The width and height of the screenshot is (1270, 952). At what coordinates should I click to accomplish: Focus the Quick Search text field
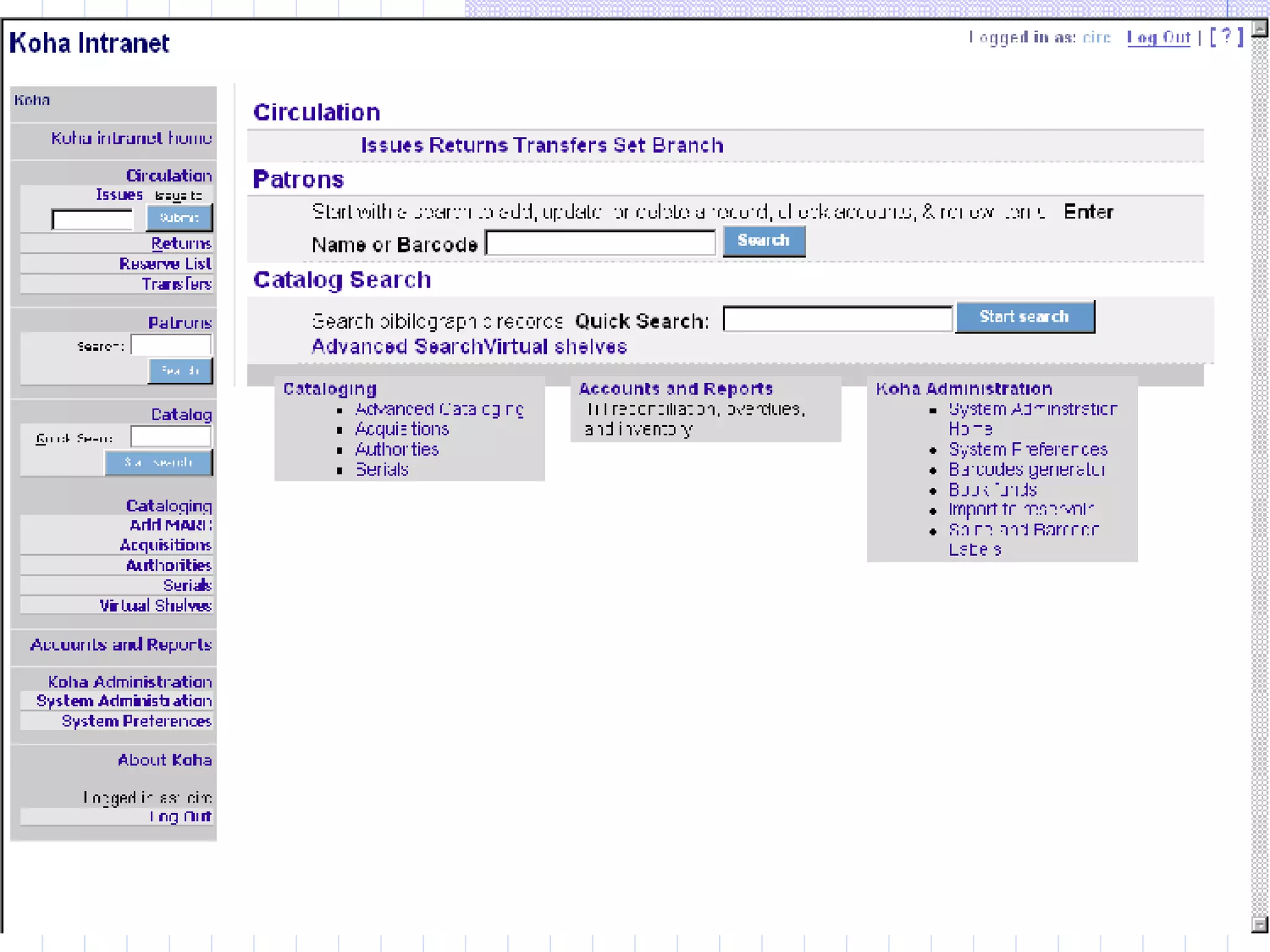pyautogui.click(x=837, y=319)
